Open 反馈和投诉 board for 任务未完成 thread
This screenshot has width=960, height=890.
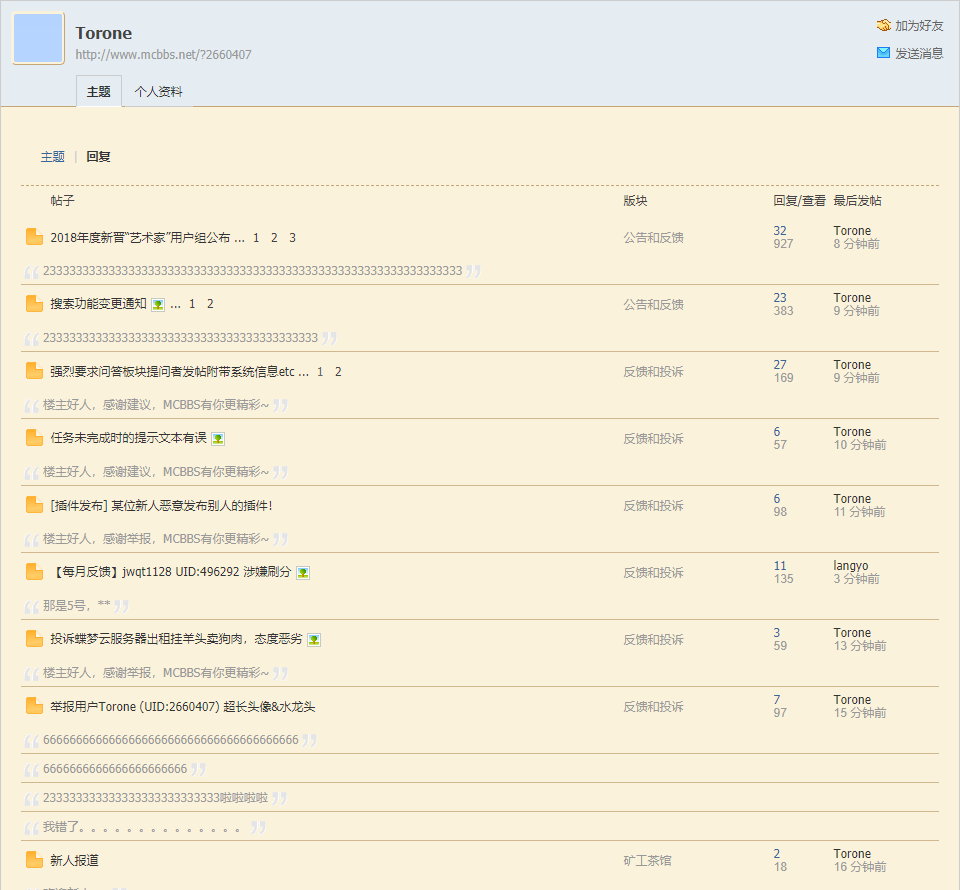click(653, 438)
